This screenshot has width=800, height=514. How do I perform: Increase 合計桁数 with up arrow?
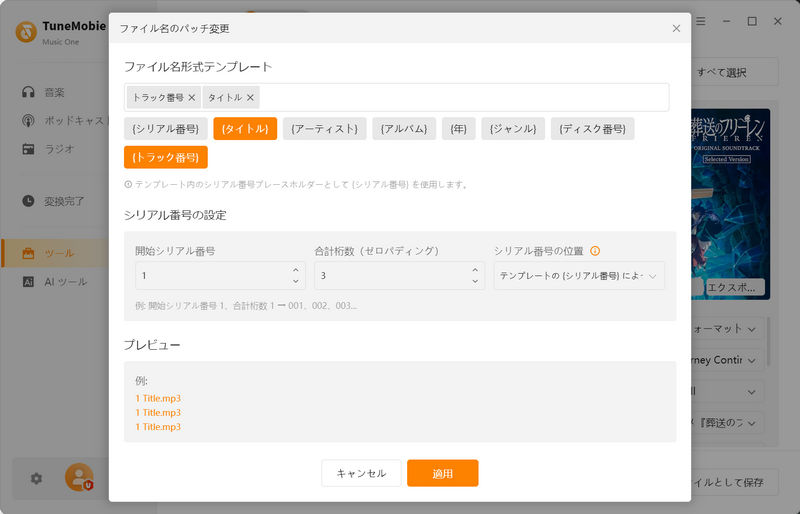475,270
